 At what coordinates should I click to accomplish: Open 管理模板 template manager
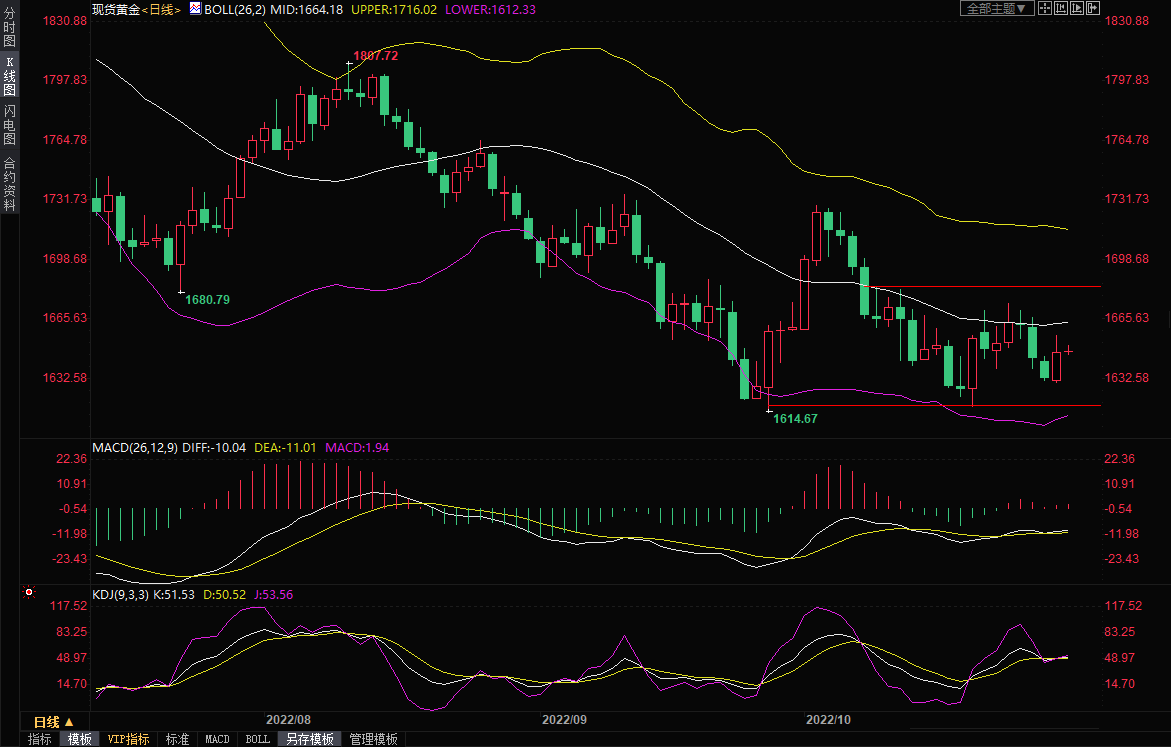(373, 739)
